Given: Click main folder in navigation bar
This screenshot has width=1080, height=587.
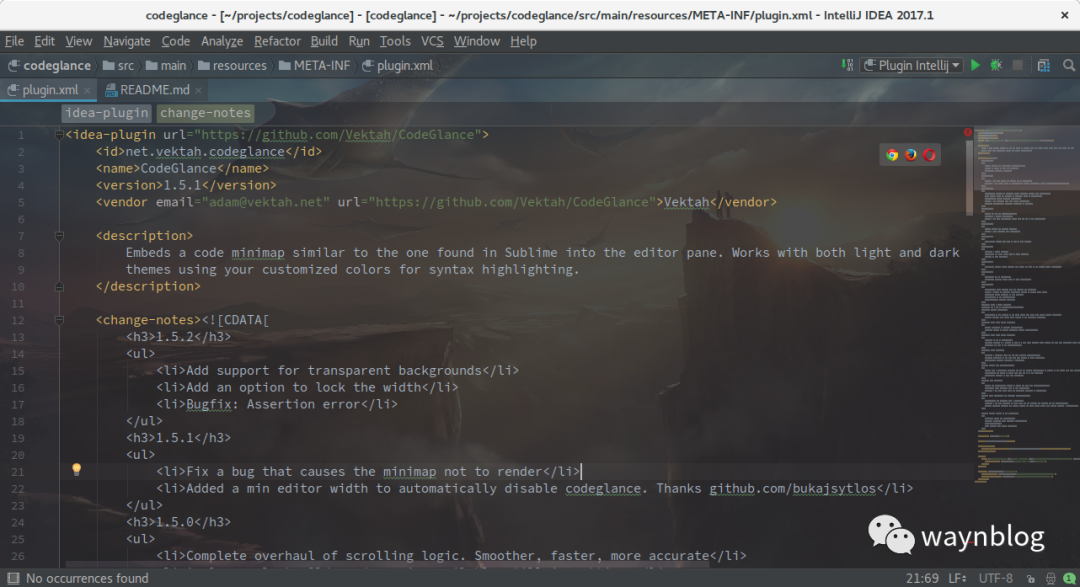Looking at the screenshot, I should 166,65.
